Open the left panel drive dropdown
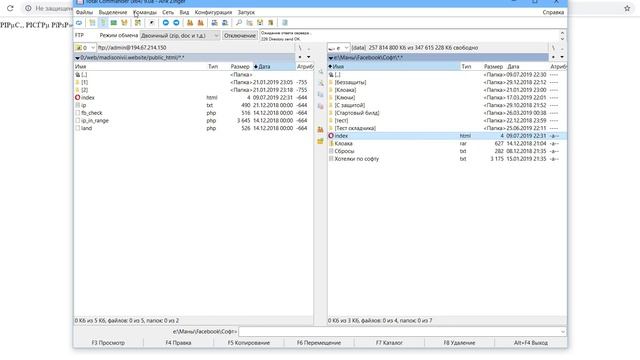This screenshot has height=360, width=640. point(85,48)
